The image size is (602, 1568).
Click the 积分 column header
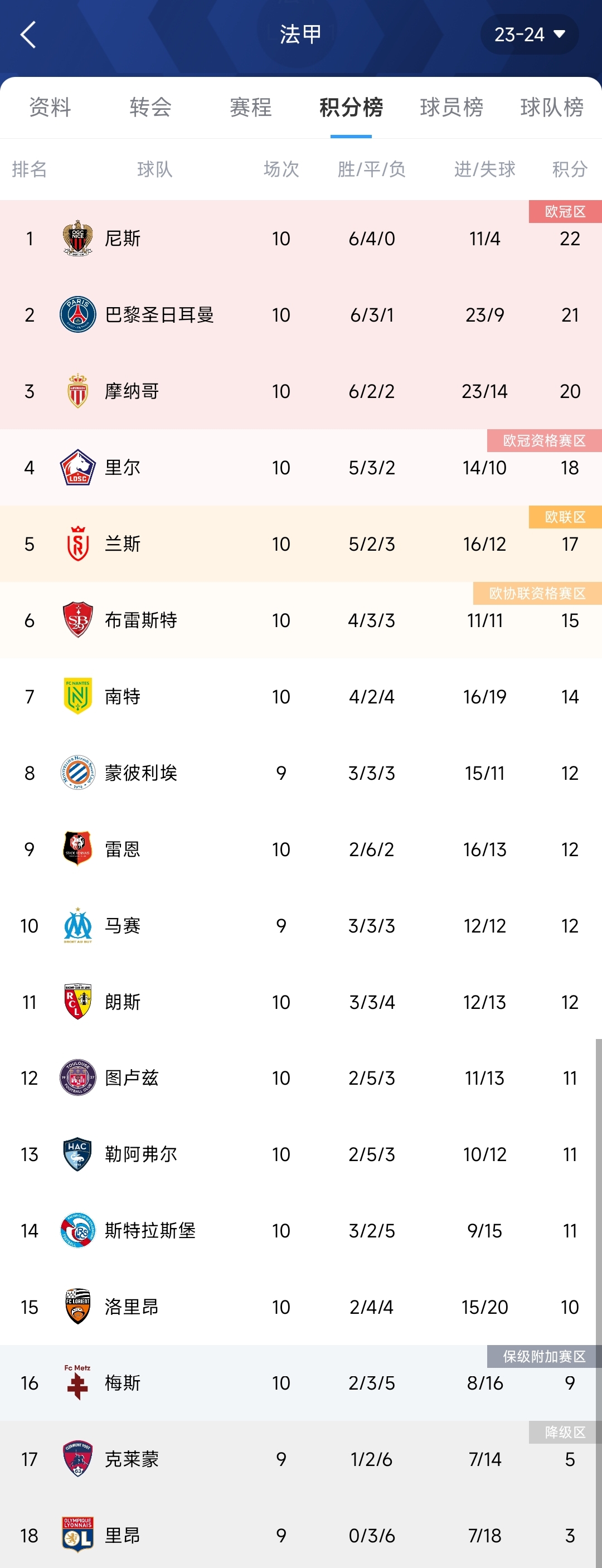click(x=570, y=168)
